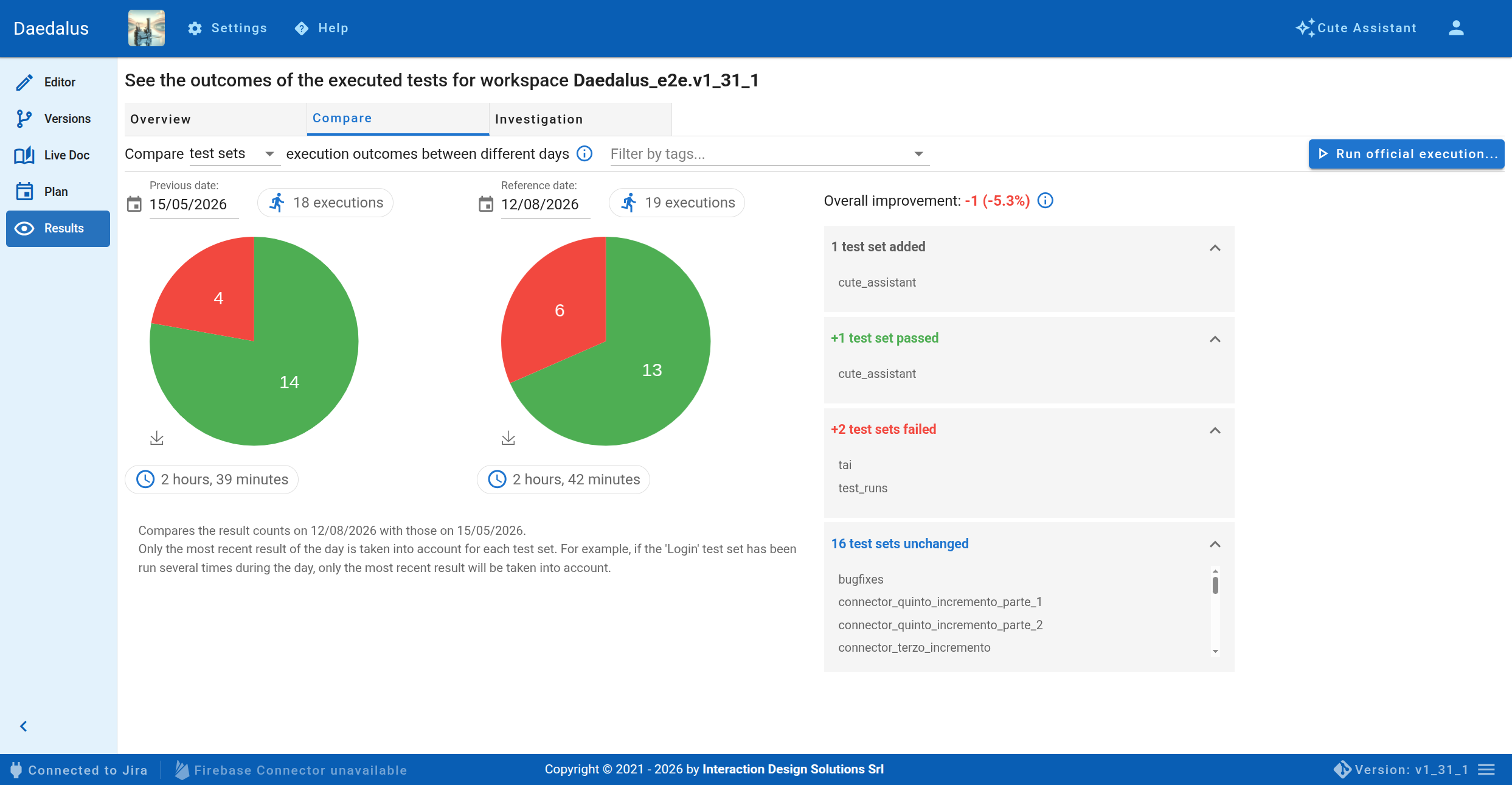Switch to the Overview tab
Viewport: 1512px width, 785px height.
coord(215,119)
